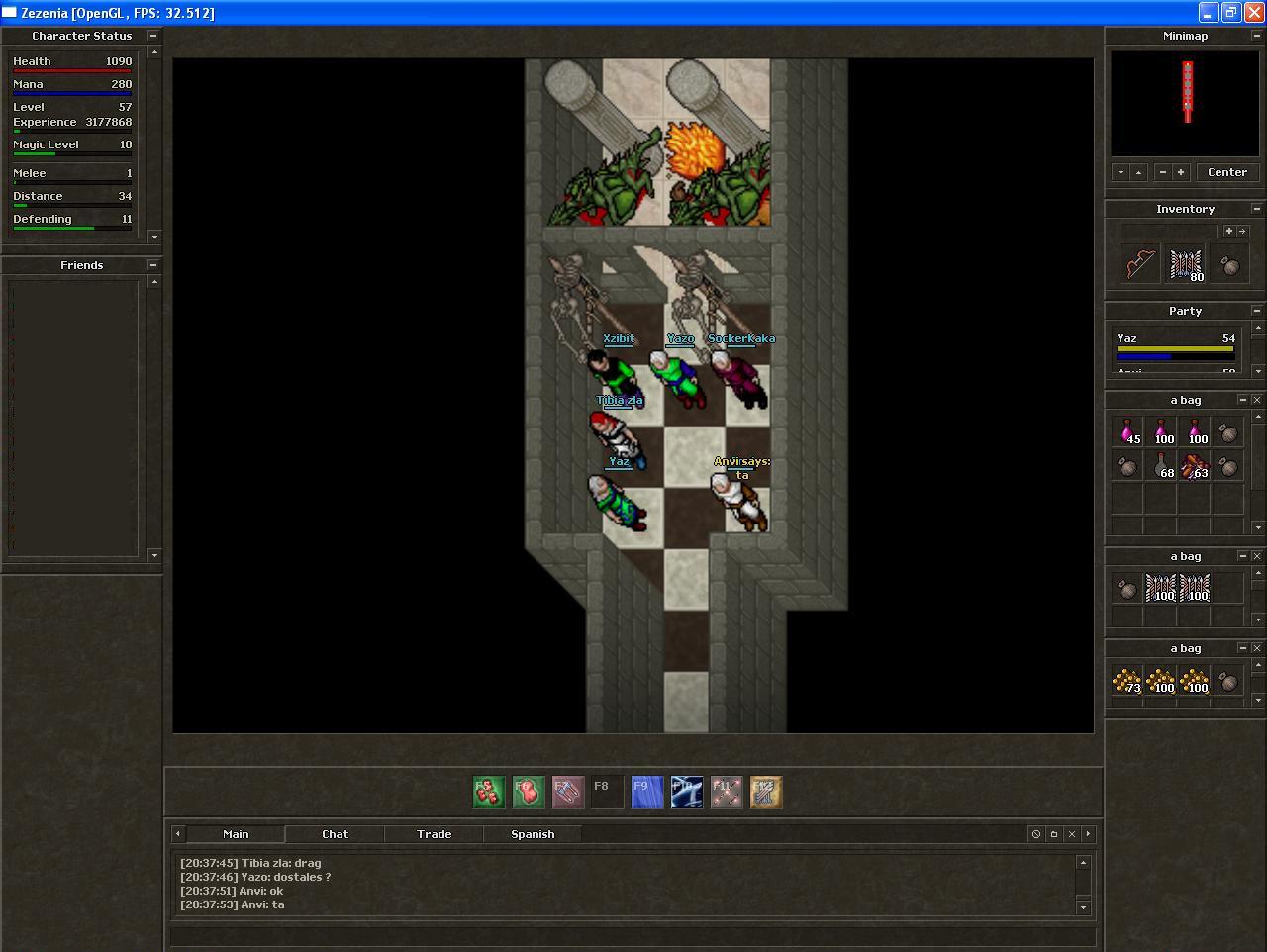Collapse the Friends panel

[x=153, y=265]
